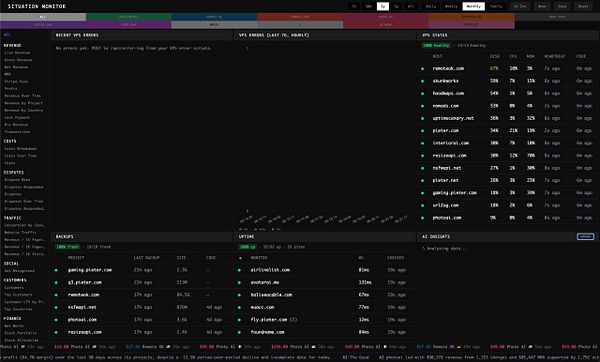Click the Reset button in header
Screen dimensions: 600x362
click(583, 6)
